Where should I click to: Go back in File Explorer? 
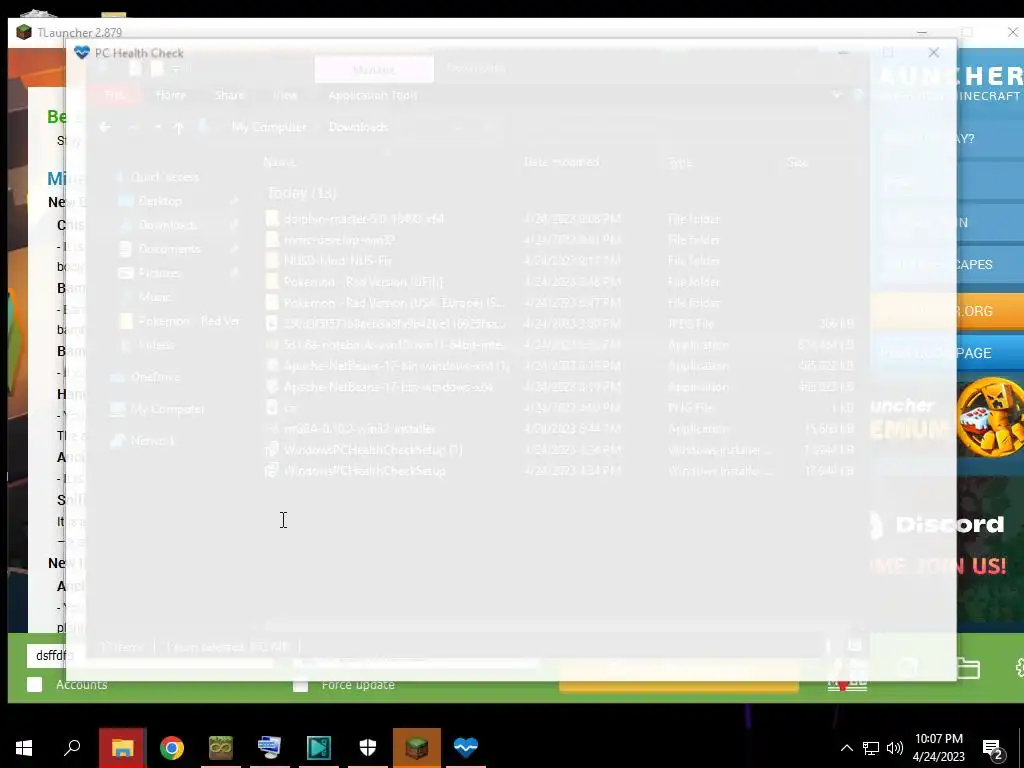pyautogui.click(x=104, y=127)
